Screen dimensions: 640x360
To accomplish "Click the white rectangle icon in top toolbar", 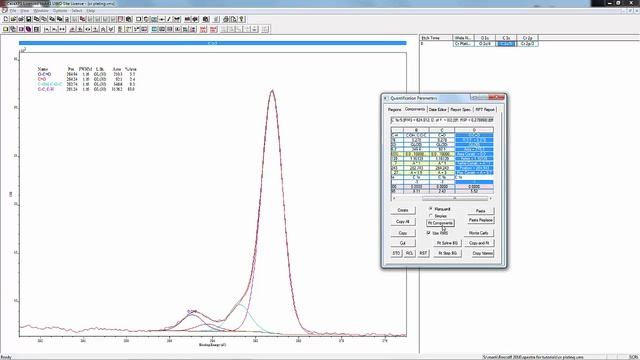I will (x=139, y=19).
